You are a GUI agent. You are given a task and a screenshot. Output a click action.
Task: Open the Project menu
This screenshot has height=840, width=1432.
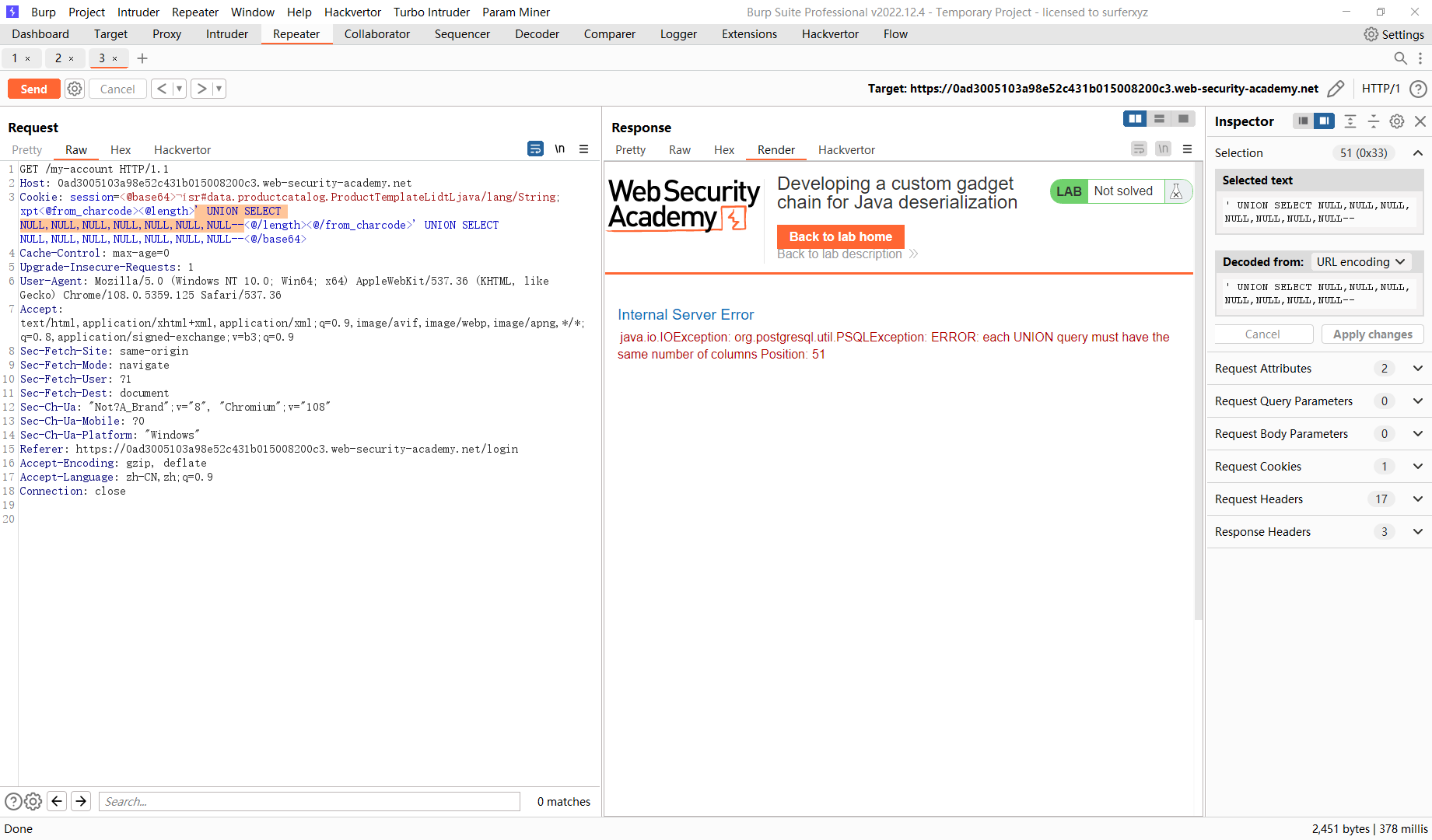coord(86,12)
